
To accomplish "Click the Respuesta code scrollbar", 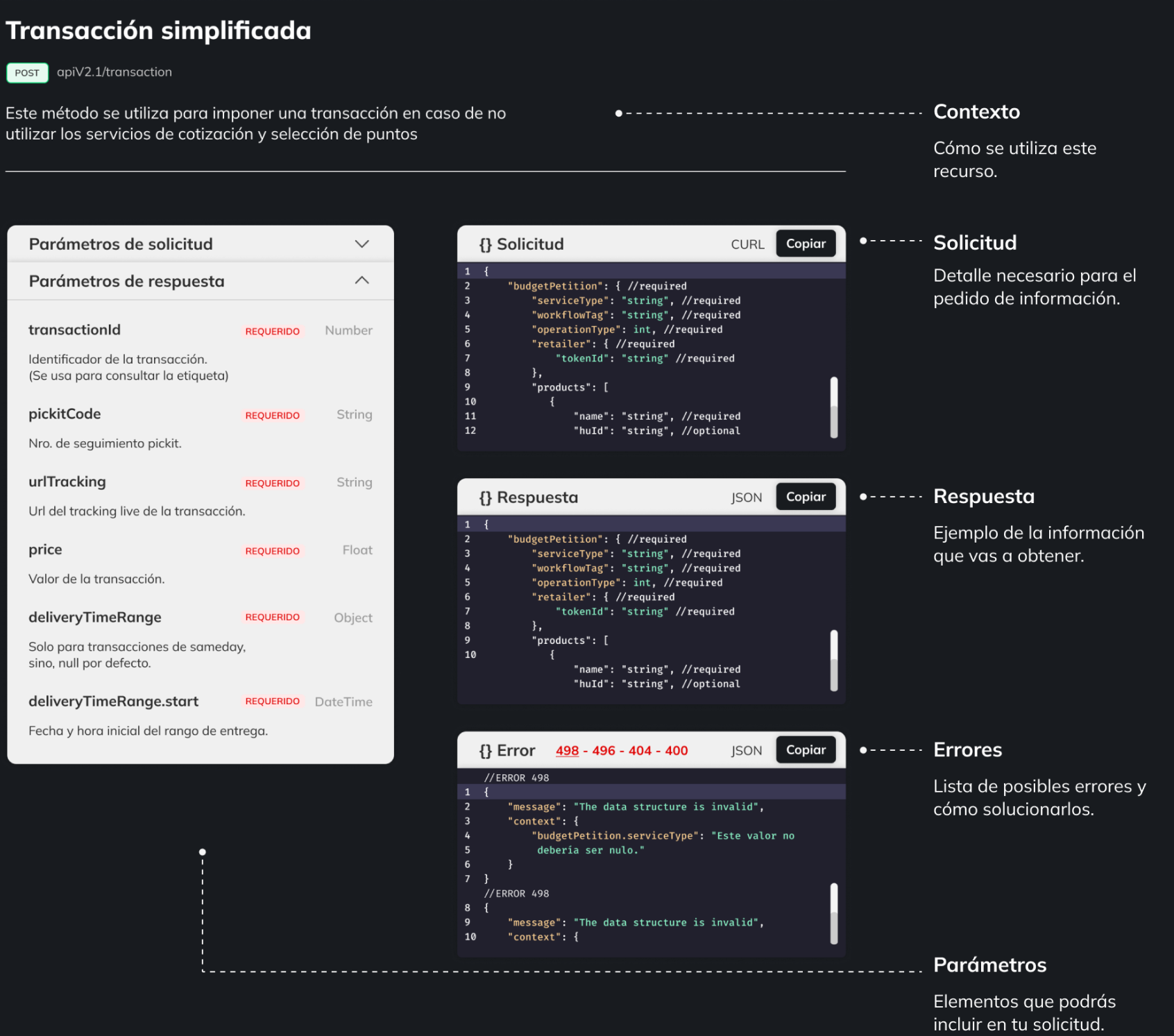I will [x=833, y=661].
